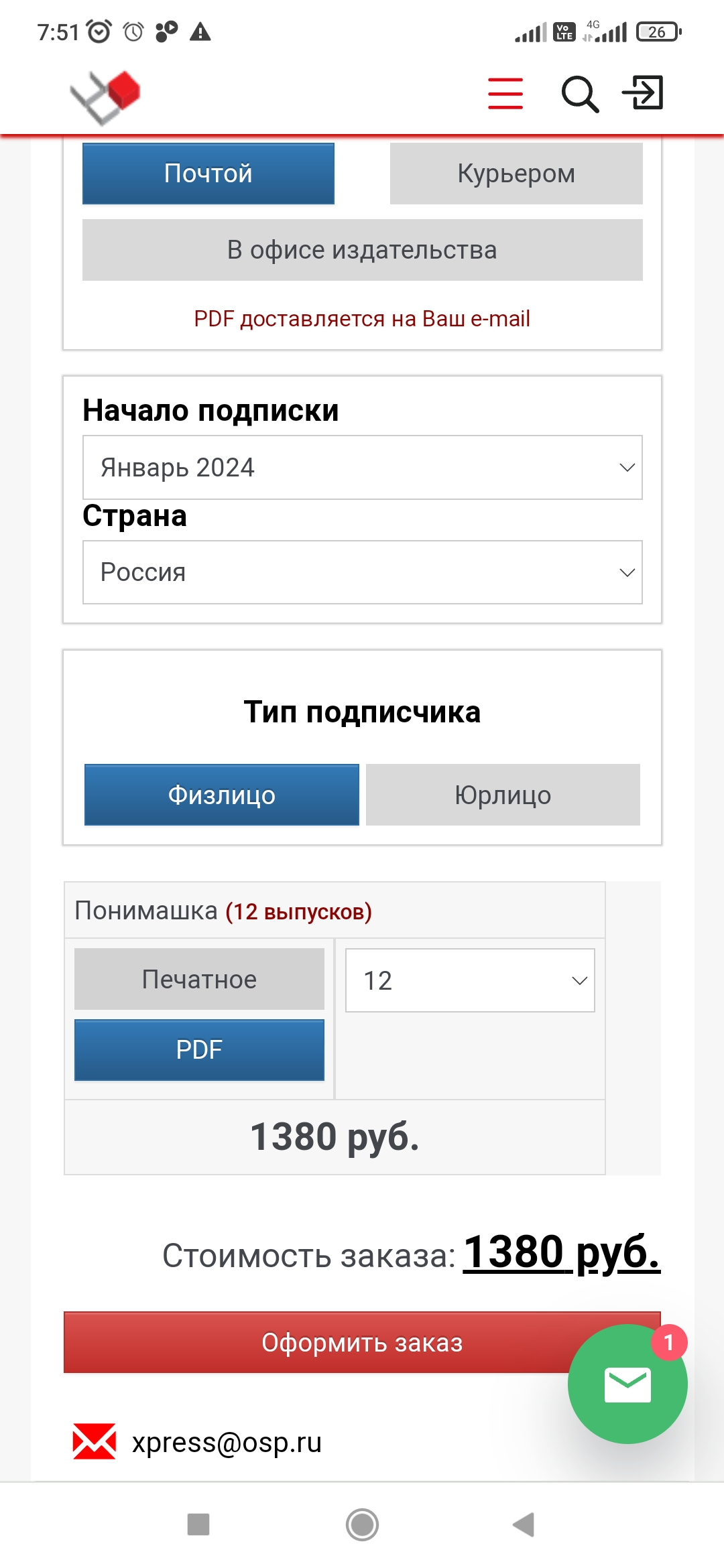Switch subscriber type to Физлицо
This screenshot has height=1568, width=724.
pos(222,795)
